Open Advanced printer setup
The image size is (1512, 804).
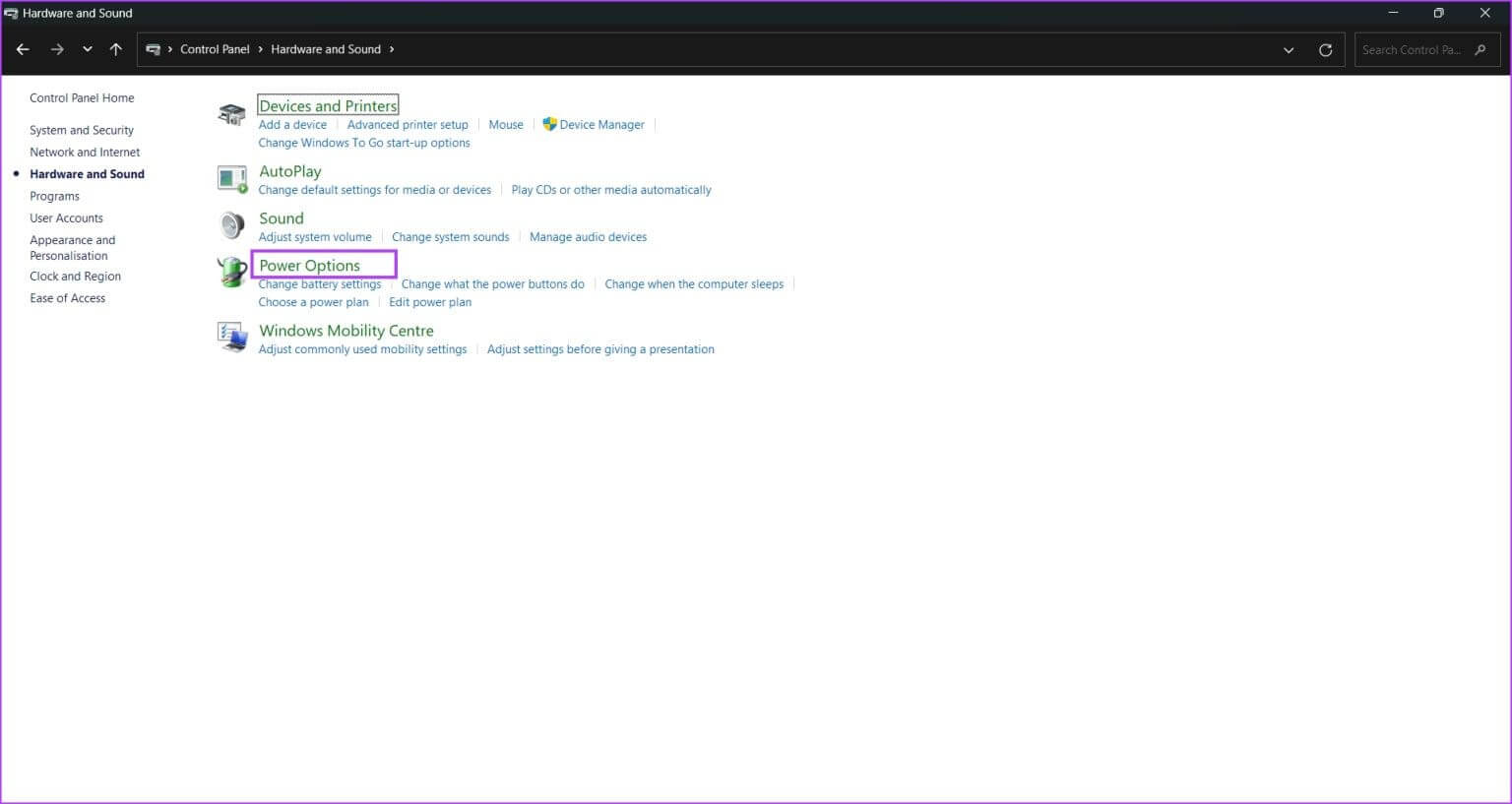408,125
